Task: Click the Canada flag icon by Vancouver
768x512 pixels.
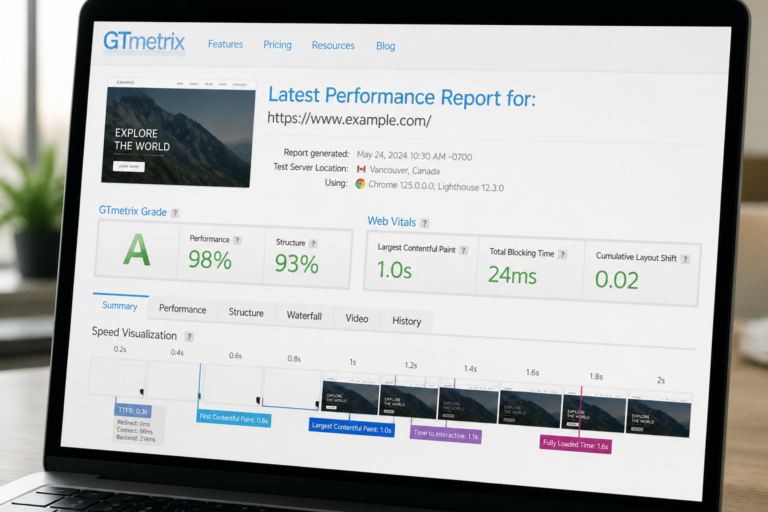Action: [361, 169]
